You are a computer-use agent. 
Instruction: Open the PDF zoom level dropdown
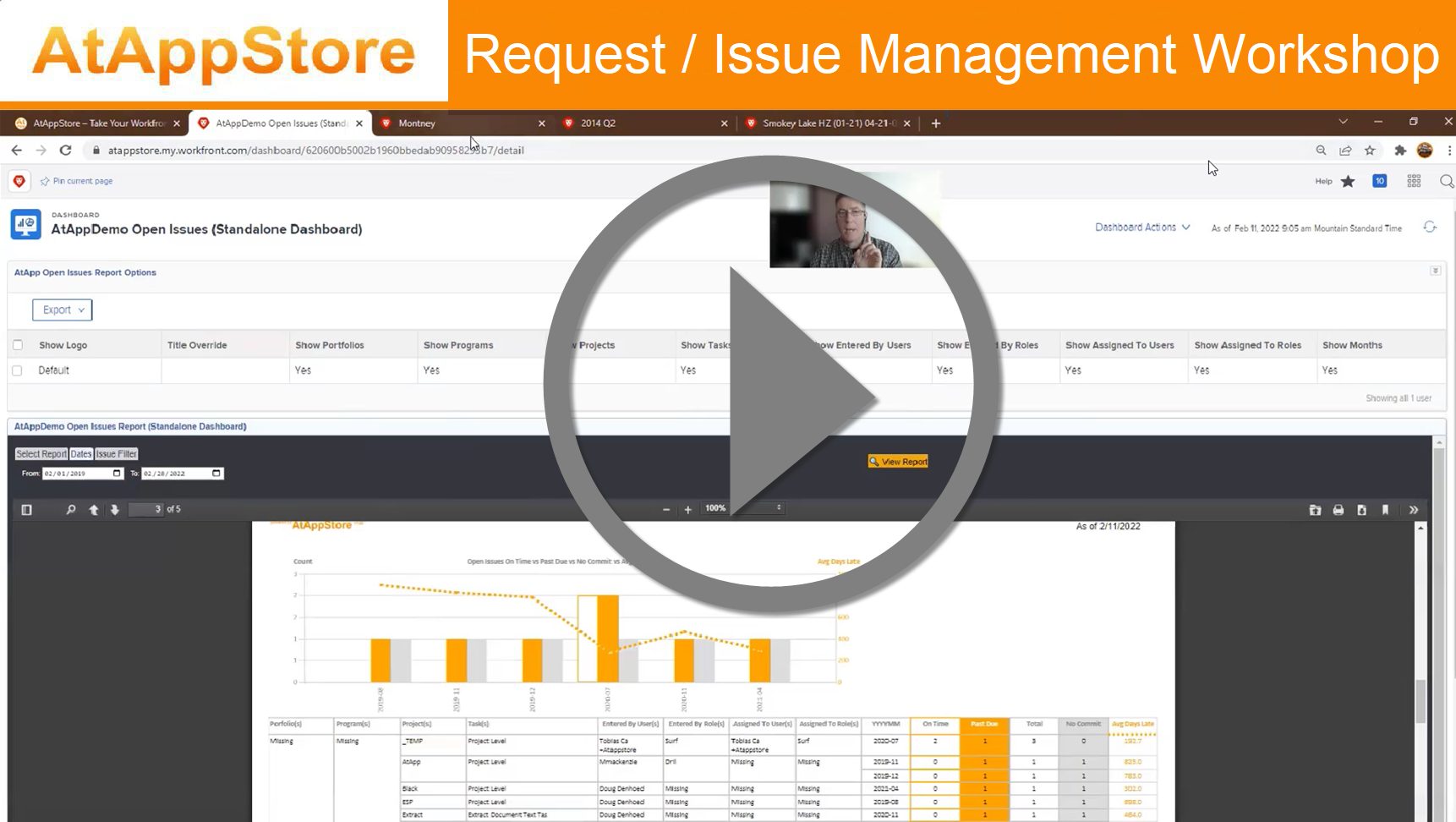pos(743,508)
